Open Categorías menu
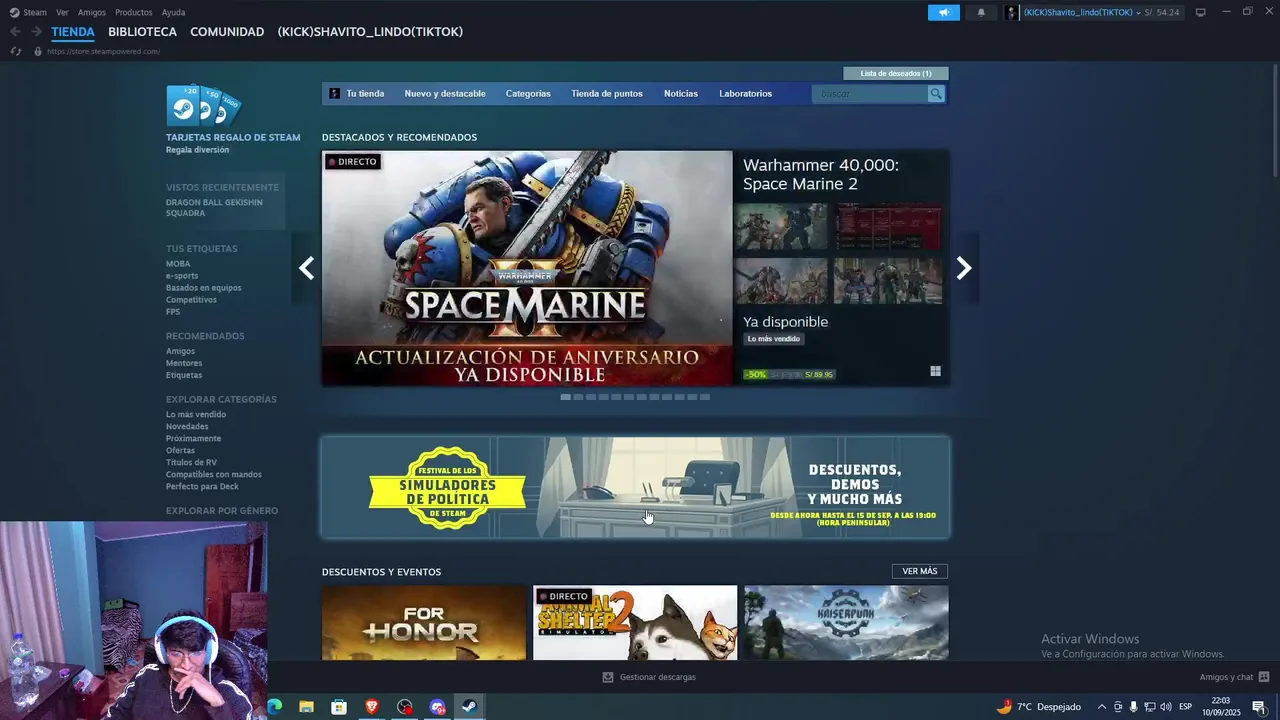Image resolution: width=1280 pixels, height=720 pixels. pyautogui.click(x=528, y=93)
